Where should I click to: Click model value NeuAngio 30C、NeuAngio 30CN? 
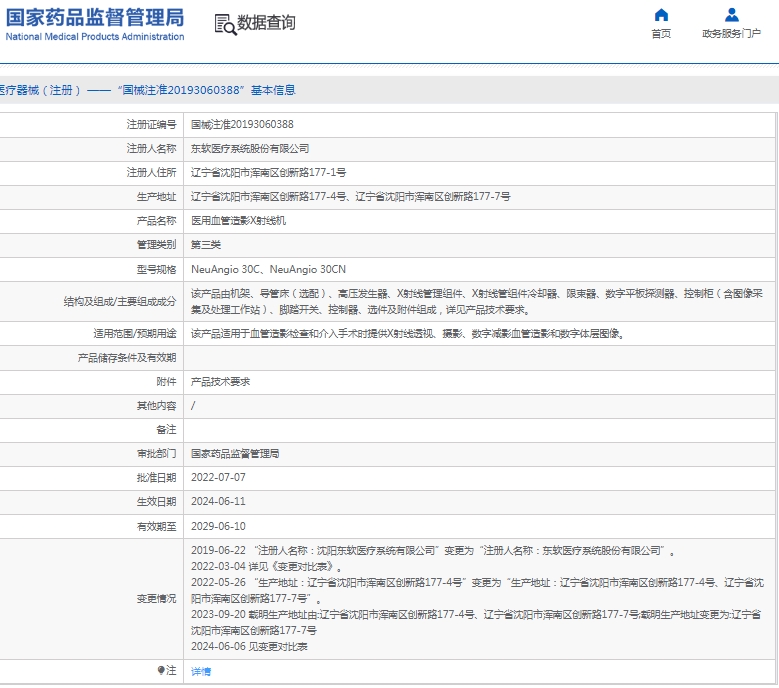[x=268, y=269]
